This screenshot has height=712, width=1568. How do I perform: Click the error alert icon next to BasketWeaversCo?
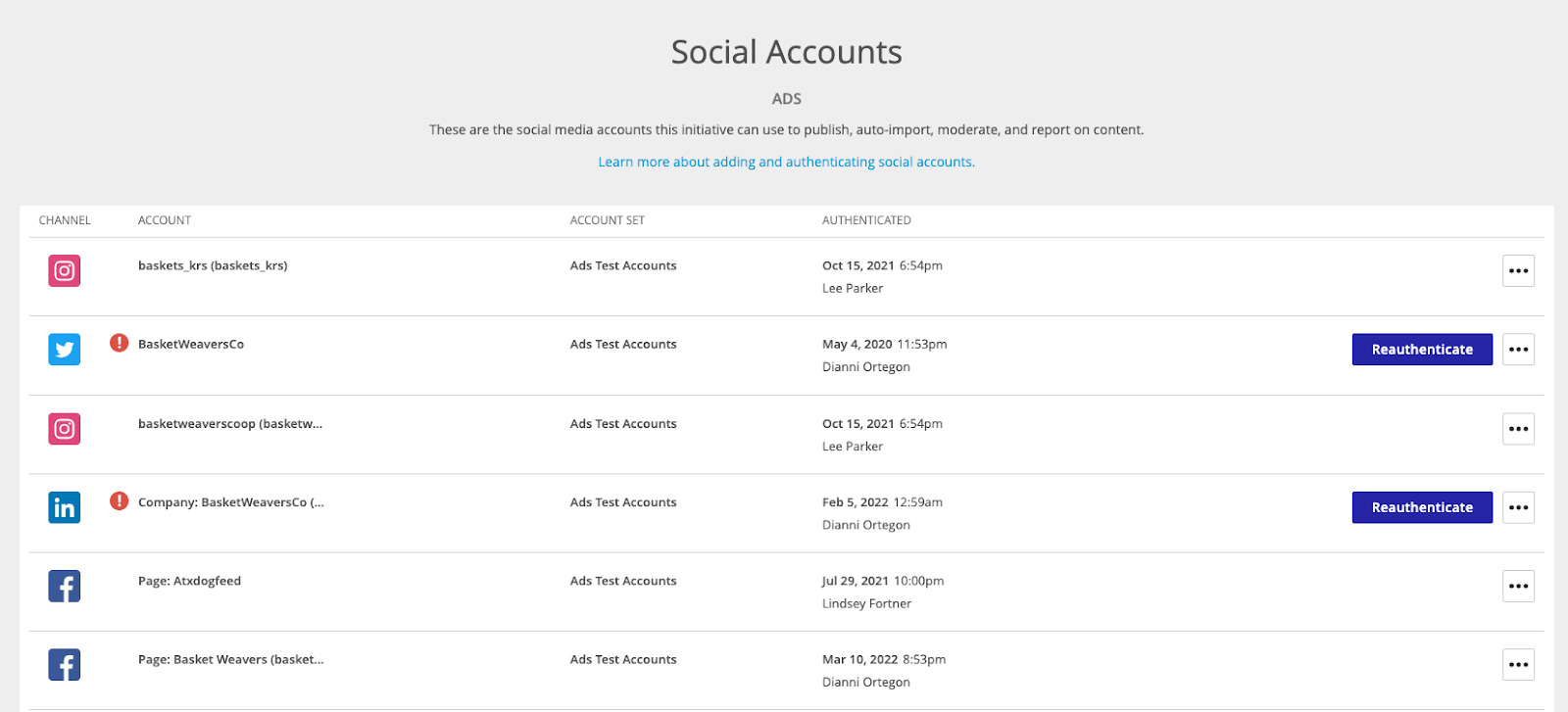tap(119, 343)
